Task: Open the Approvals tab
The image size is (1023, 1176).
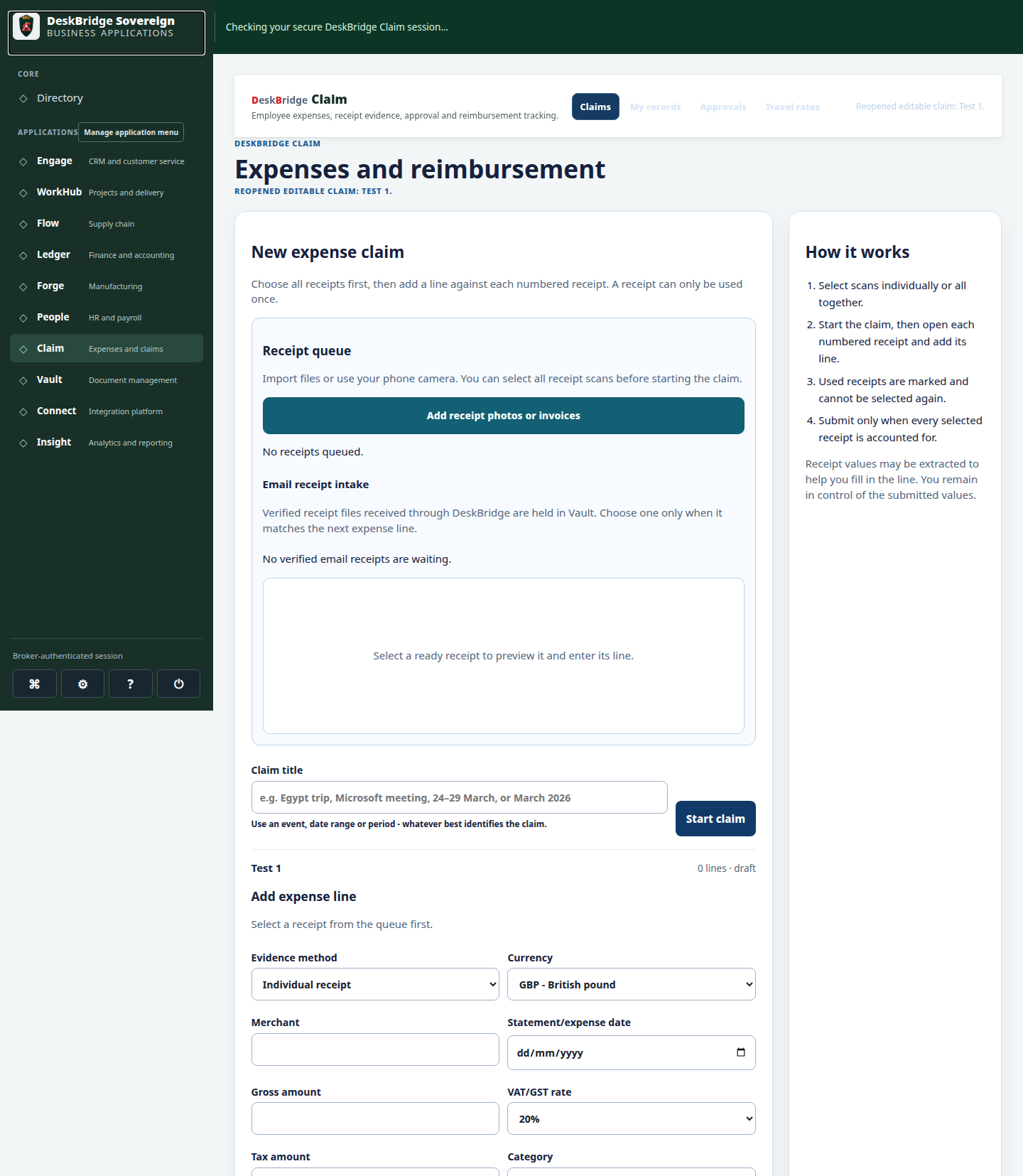Action: point(722,107)
